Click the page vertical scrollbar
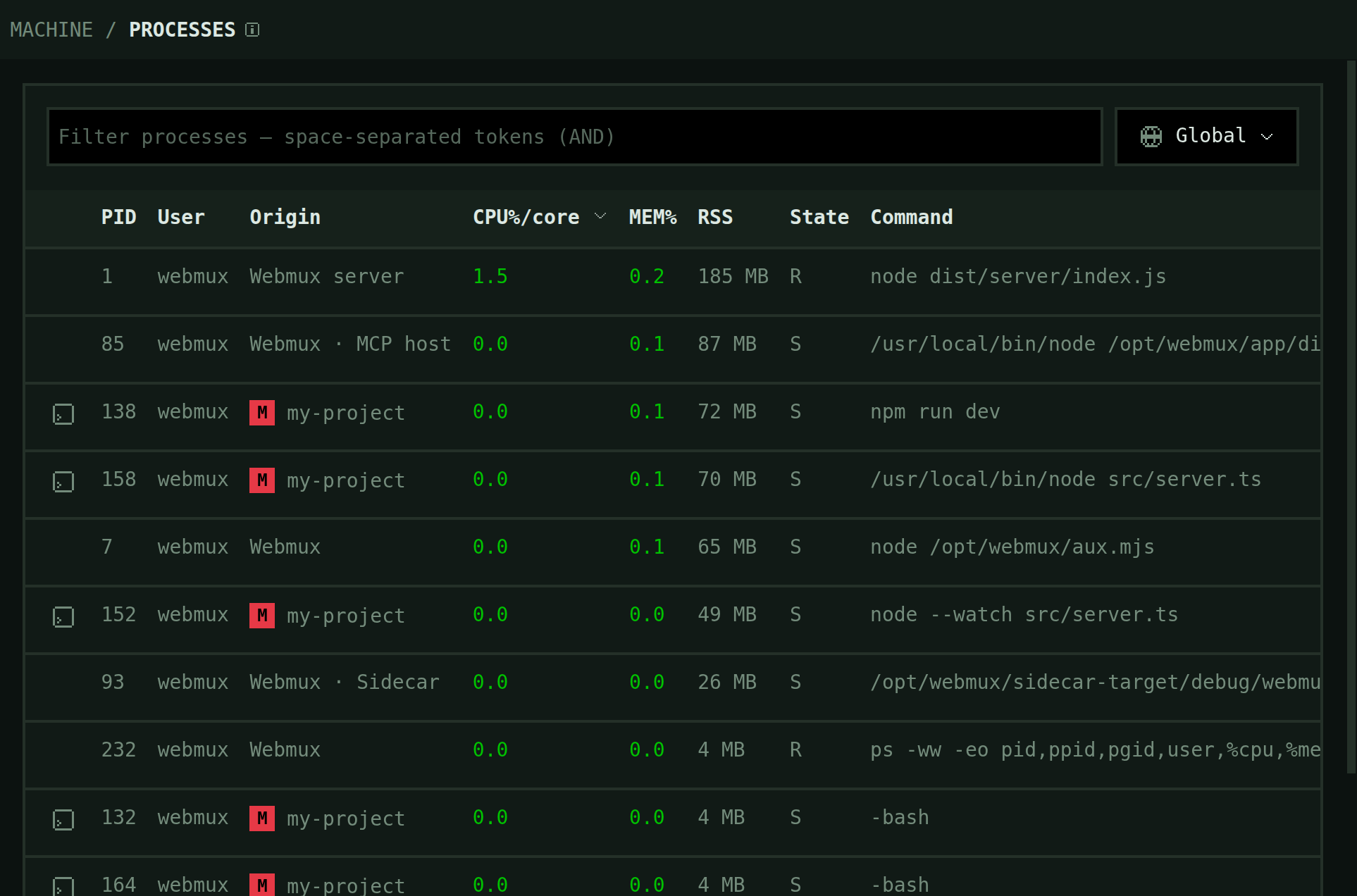 [x=1351, y=418]
